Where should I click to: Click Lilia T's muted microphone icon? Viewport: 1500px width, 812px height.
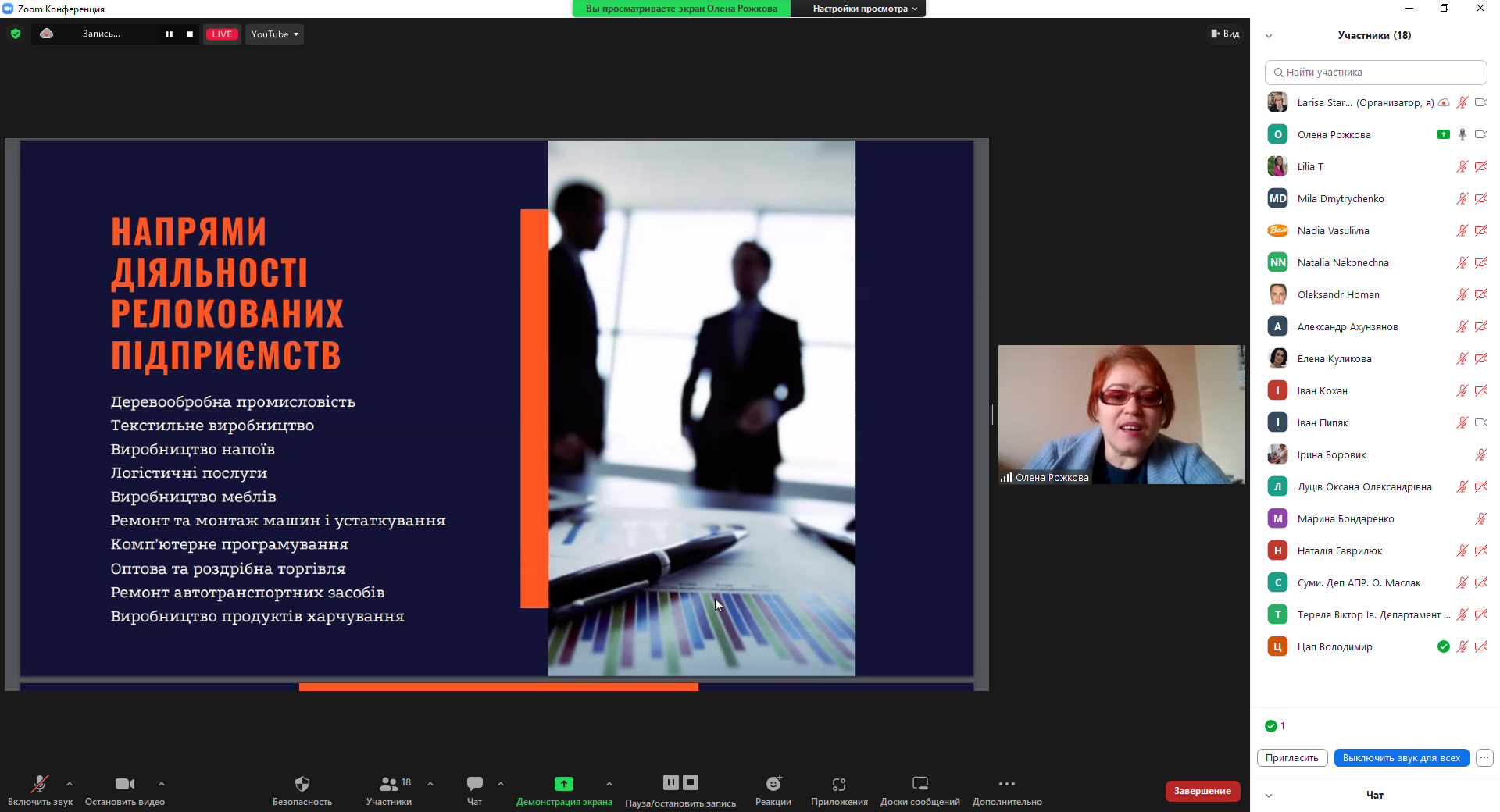pos(1462,166)
